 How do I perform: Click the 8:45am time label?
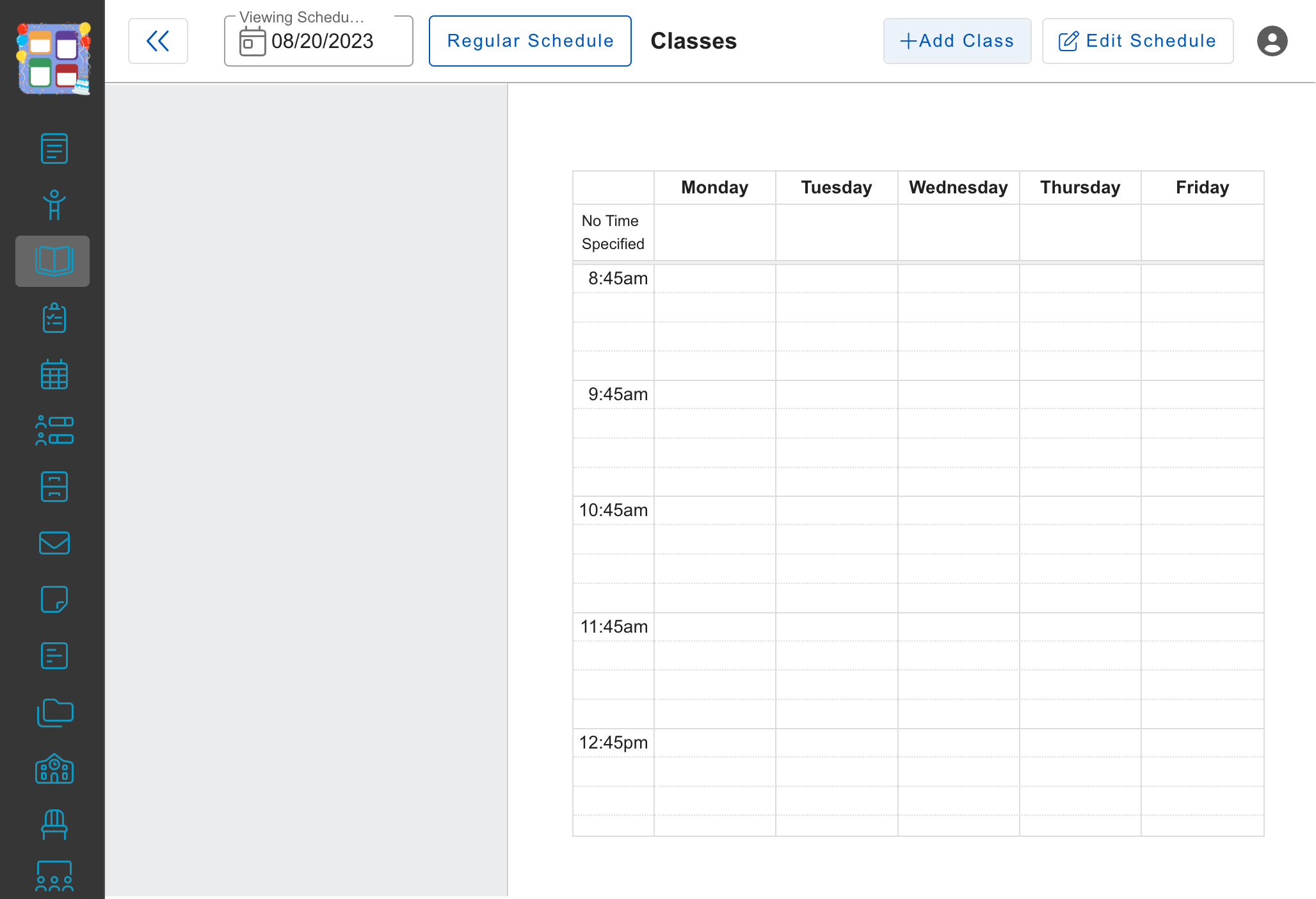click(x=618, y=278)
